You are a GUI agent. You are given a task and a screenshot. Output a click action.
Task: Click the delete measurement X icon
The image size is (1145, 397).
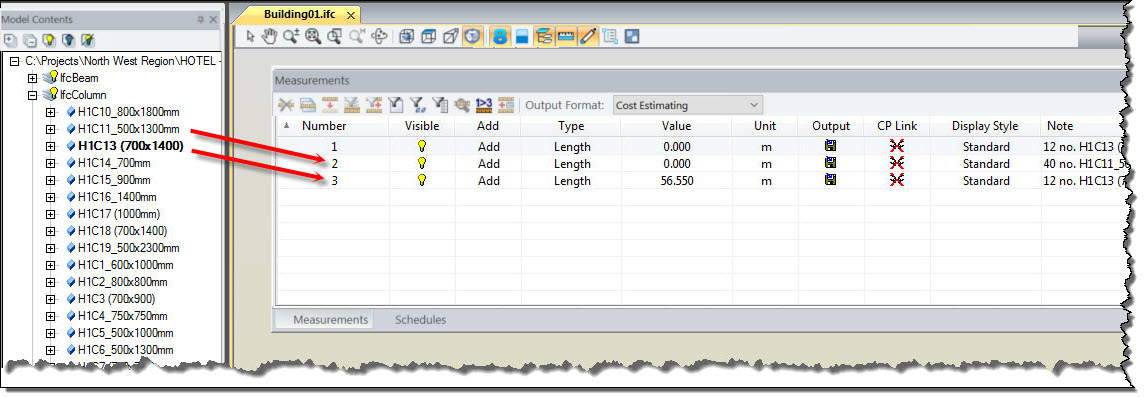[x=286, y=105]
